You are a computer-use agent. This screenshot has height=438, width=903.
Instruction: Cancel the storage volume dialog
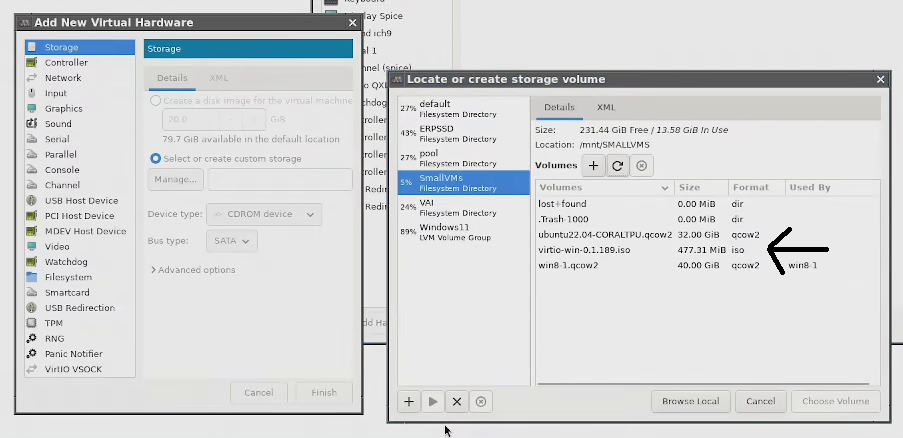click(760, 401)
